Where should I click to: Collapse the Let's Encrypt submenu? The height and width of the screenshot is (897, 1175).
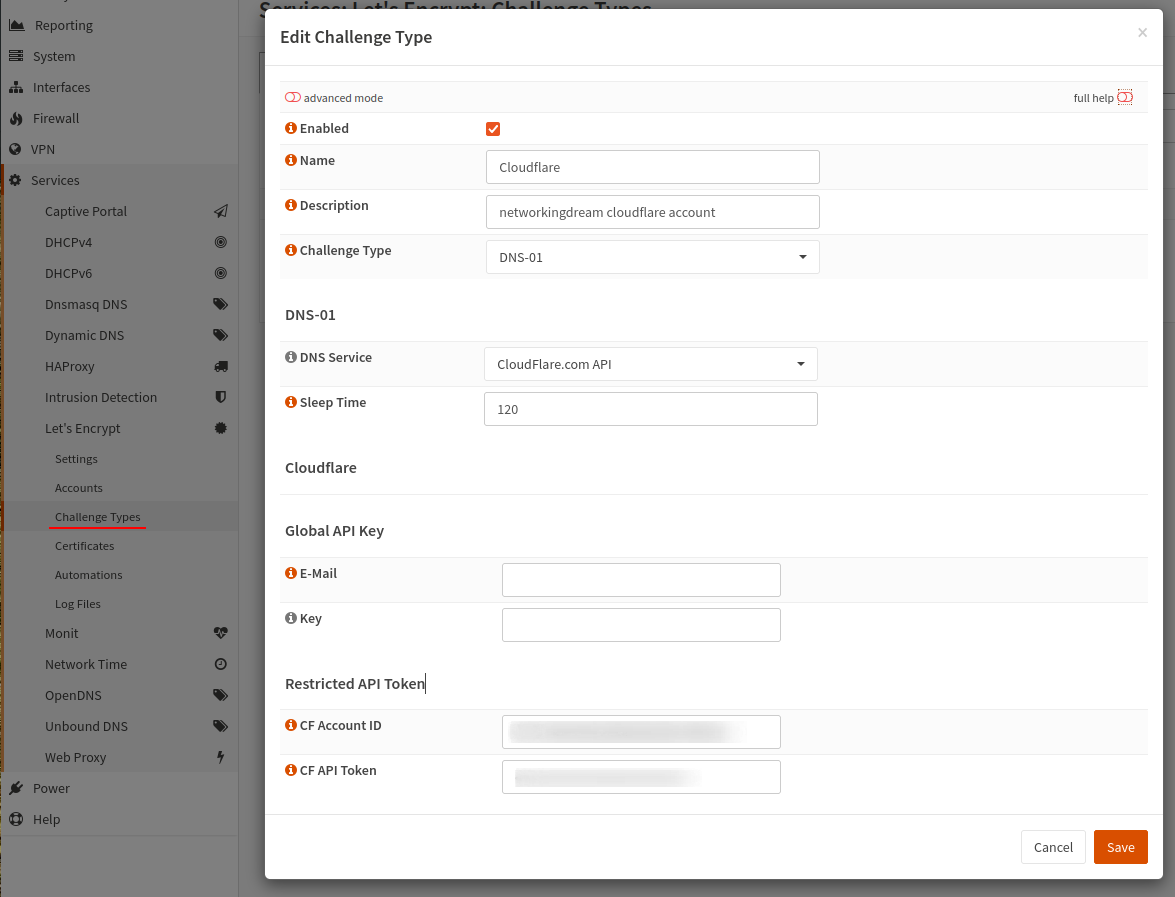pyautogui.click(x=82, y=429)
